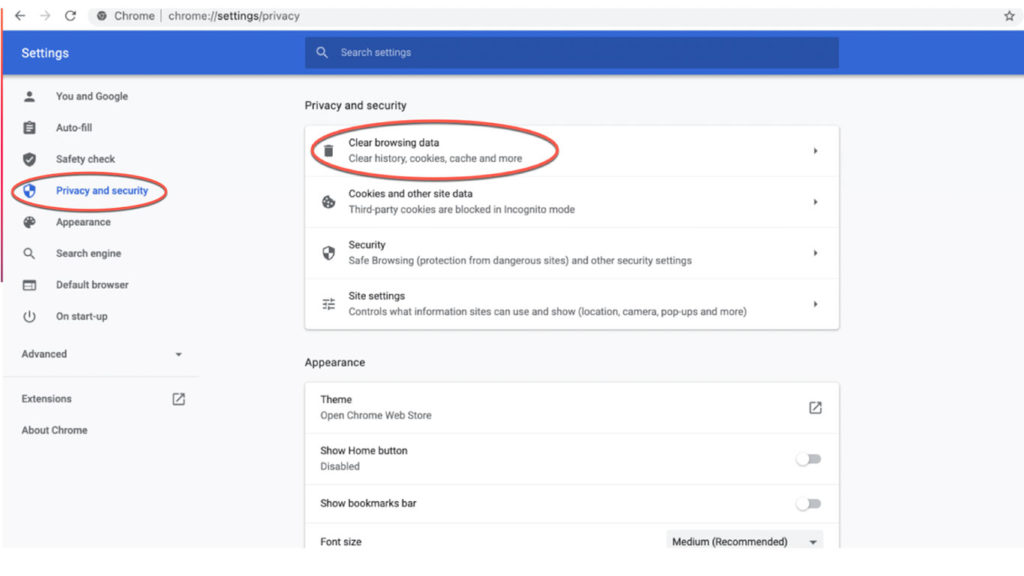
Task: Select You and Google in sidebar
Action: coord(91,96)
